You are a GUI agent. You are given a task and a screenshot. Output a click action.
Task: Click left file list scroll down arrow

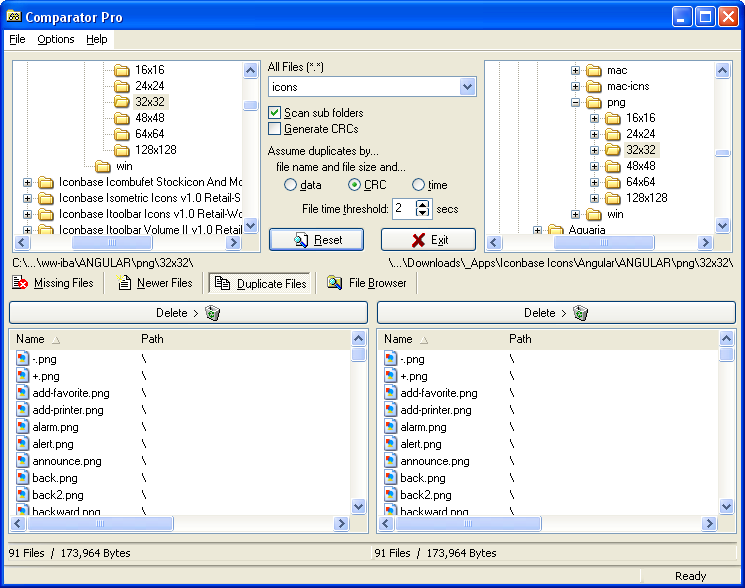pos(358,507)
